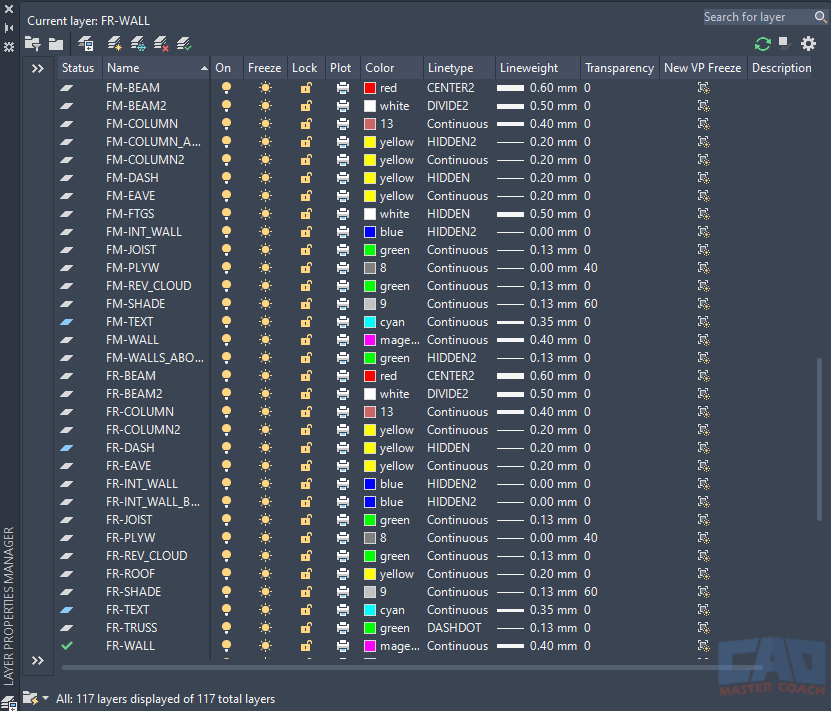Open the invert filter dropdown arrow
The height and width of the screenshot is (711, 831).
pos(46,698)
